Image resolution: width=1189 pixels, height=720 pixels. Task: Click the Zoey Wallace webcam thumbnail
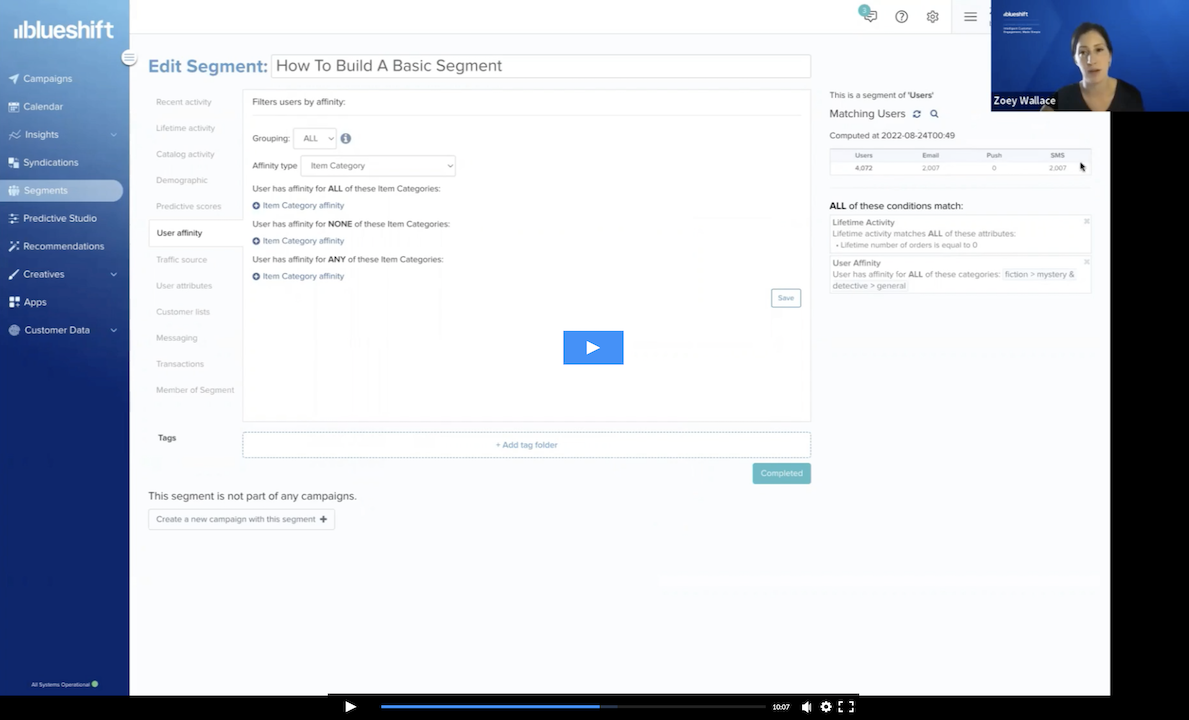(1090, 55)
